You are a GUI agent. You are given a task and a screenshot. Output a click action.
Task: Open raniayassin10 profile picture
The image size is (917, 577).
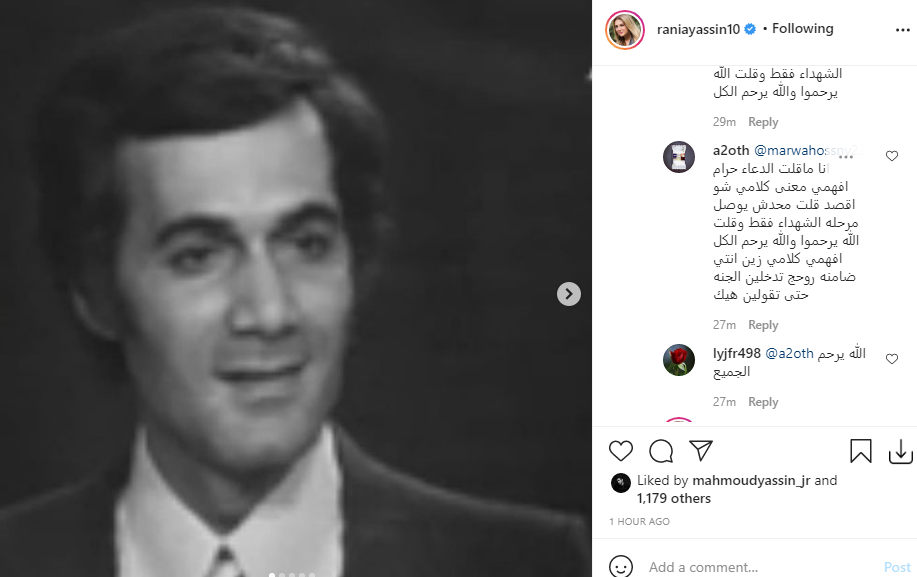pos(625,29)
